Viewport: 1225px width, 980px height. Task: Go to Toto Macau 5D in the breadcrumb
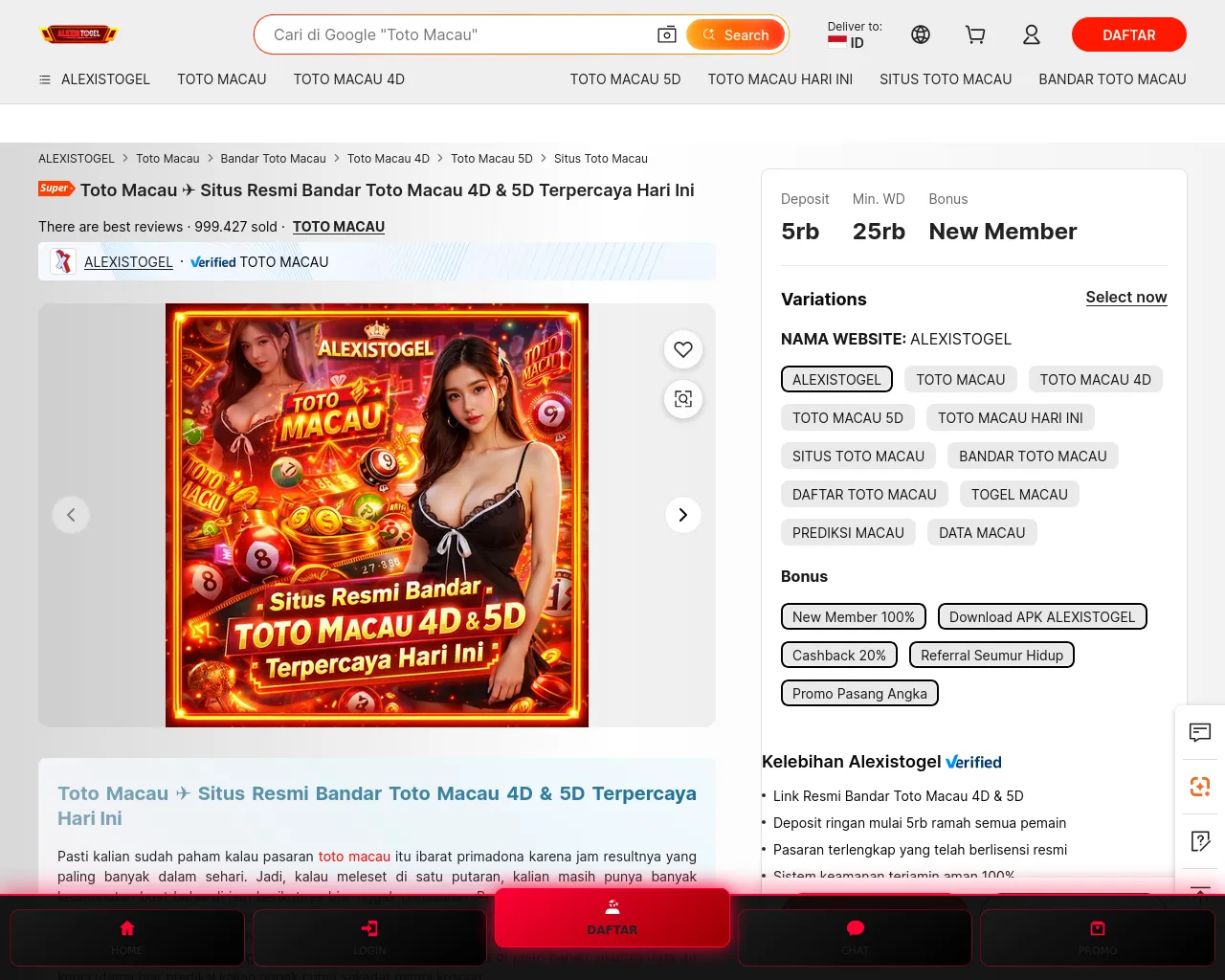coord(492,159)
